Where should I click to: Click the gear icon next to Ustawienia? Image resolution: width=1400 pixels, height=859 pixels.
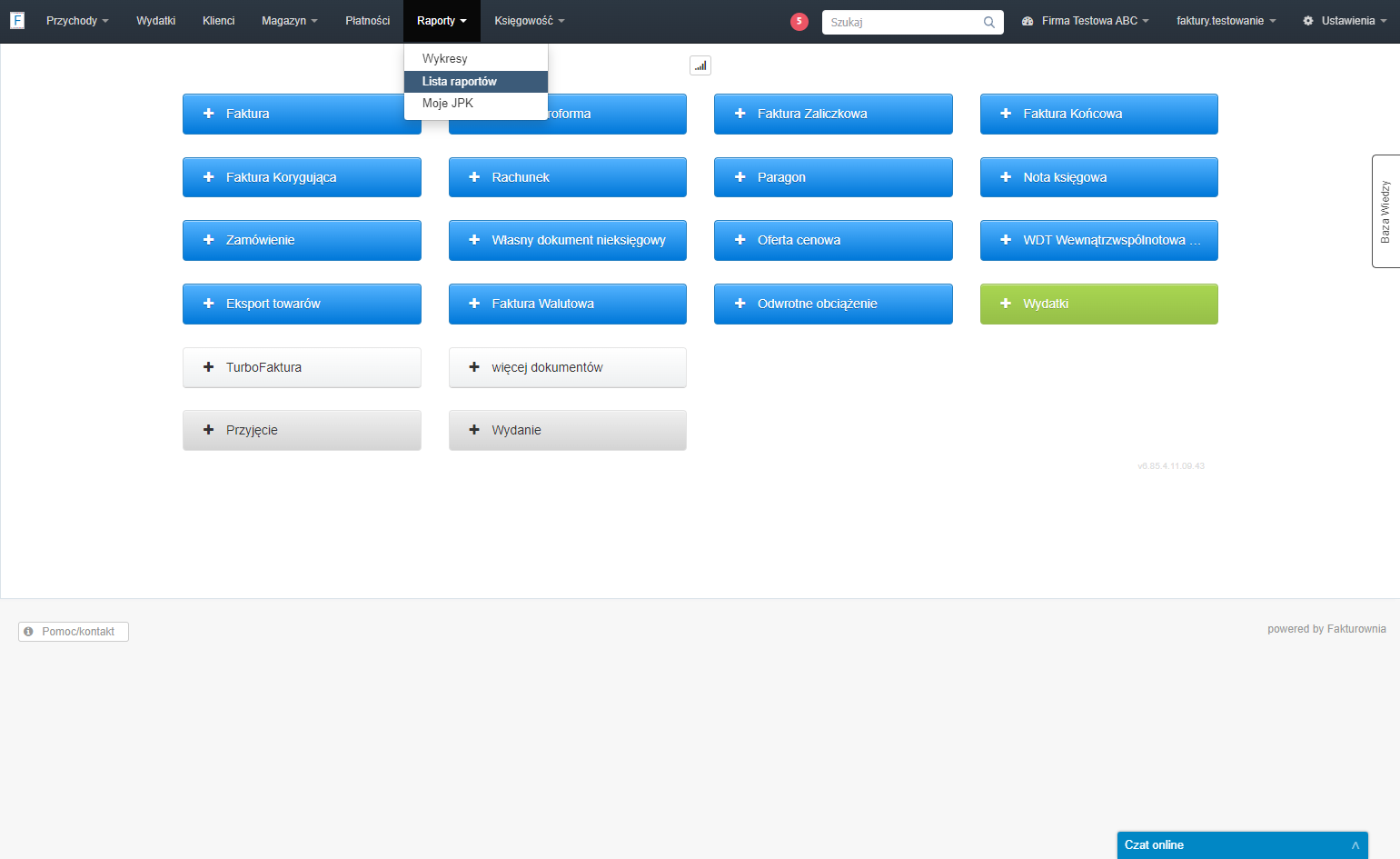coord(1308,21)
